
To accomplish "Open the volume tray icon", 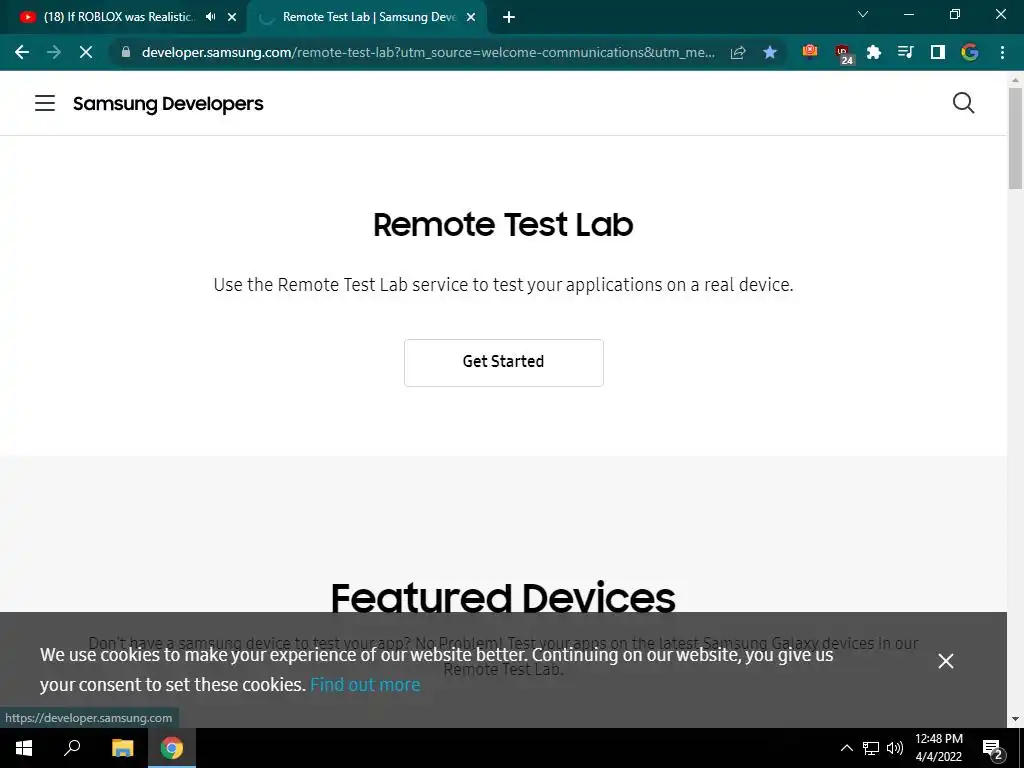I will click(895, 748).
